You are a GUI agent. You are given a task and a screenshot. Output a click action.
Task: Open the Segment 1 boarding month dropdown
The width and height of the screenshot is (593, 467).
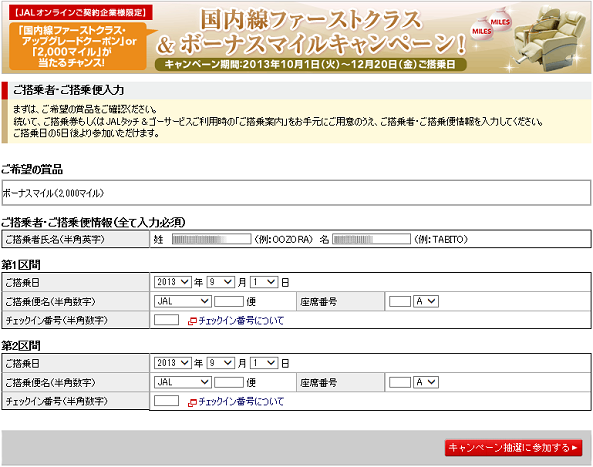click(220, 282)
